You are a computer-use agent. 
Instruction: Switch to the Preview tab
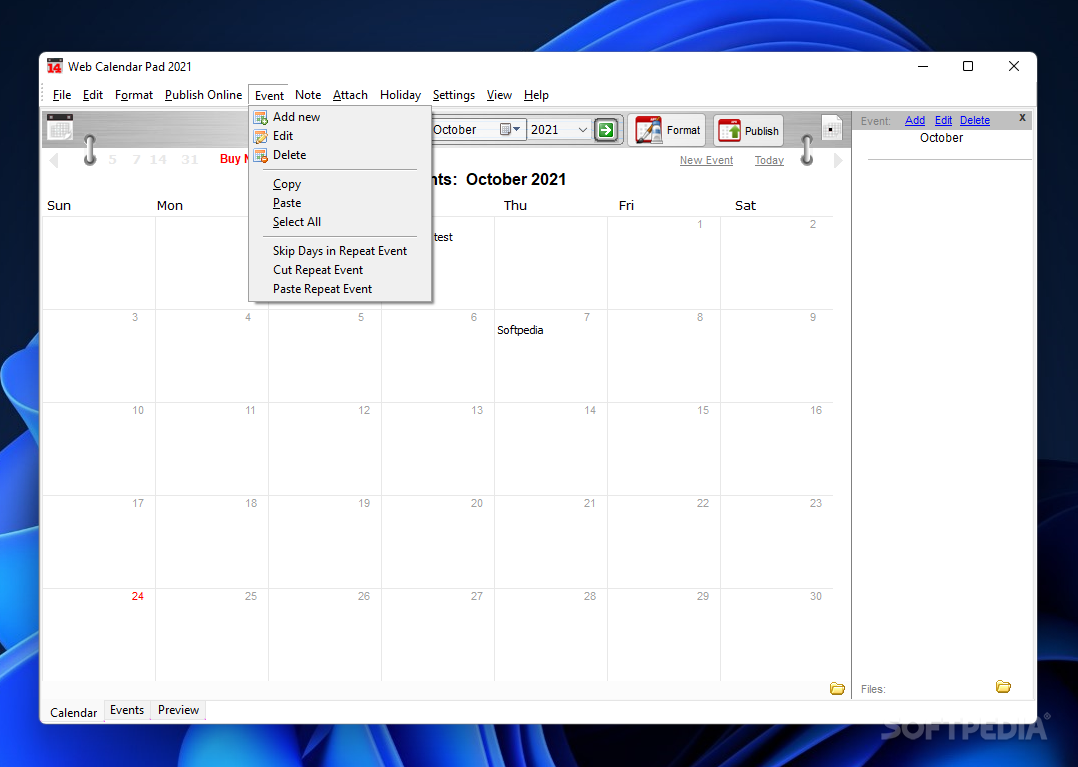tap(178, 710)
